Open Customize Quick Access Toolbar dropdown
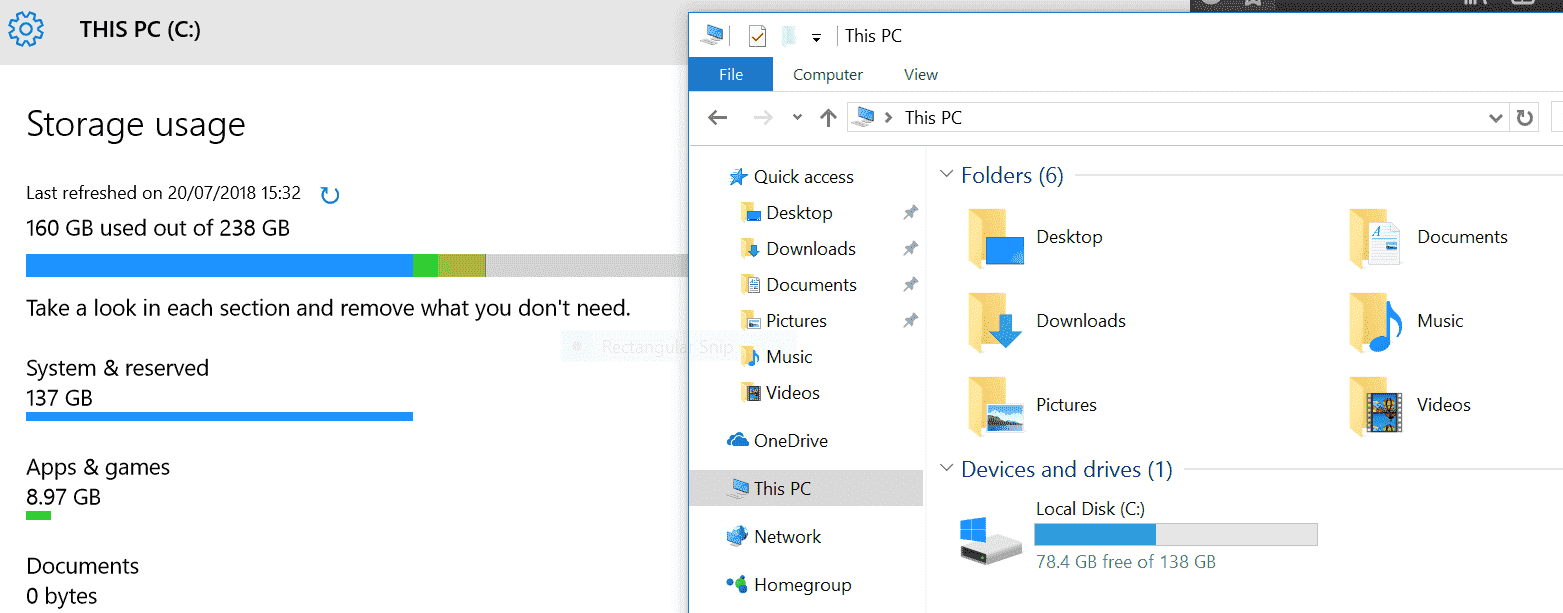Screen dimensions: 1563x613 (816, 37)
